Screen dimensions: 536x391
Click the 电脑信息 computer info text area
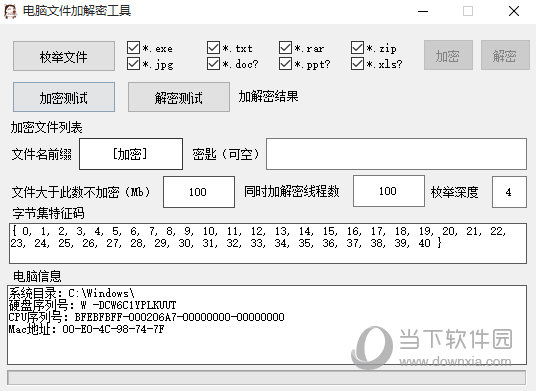pyautogui.click(x=267, y=325)
